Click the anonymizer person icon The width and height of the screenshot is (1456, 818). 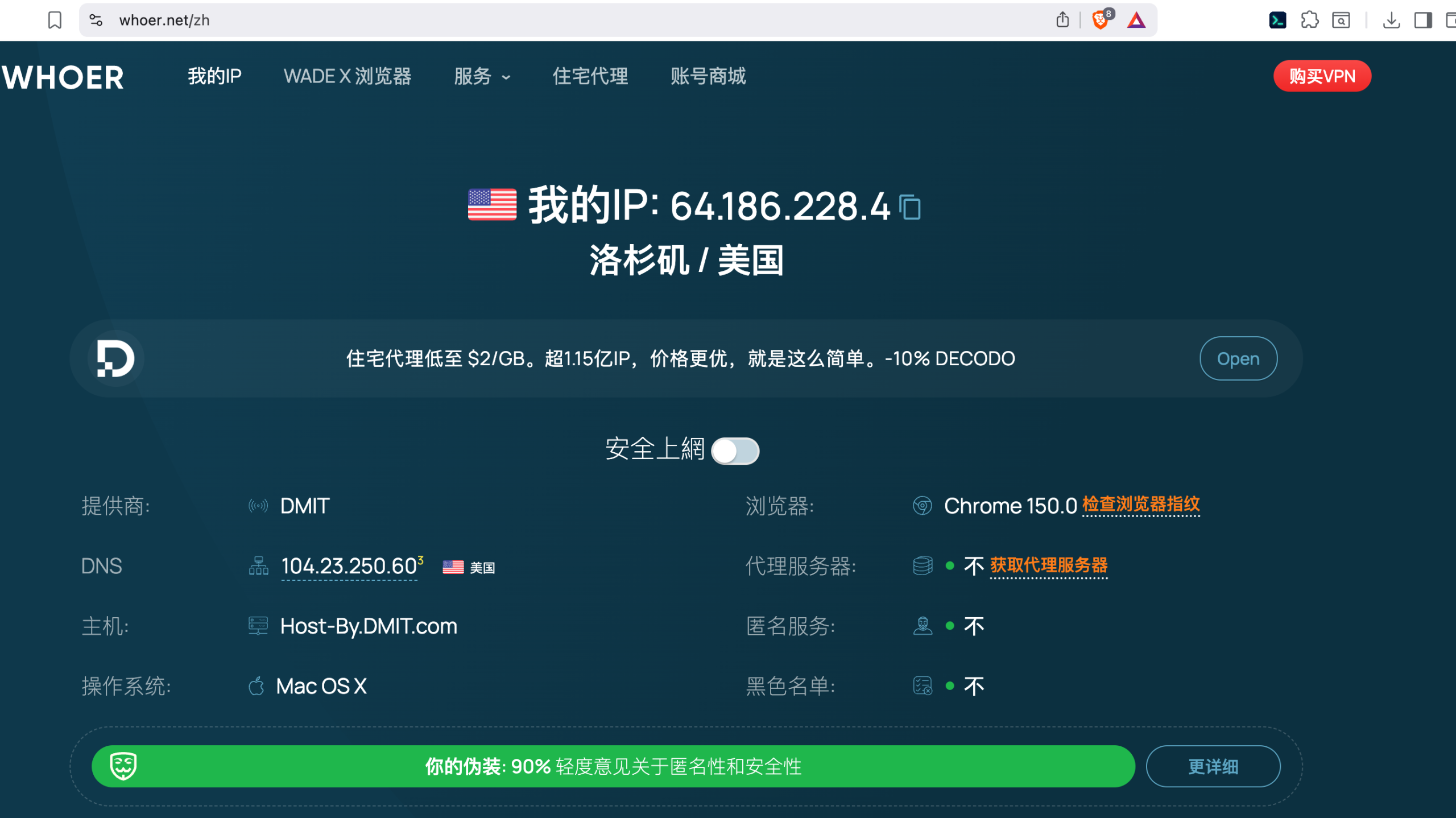(x=923, y=626)
